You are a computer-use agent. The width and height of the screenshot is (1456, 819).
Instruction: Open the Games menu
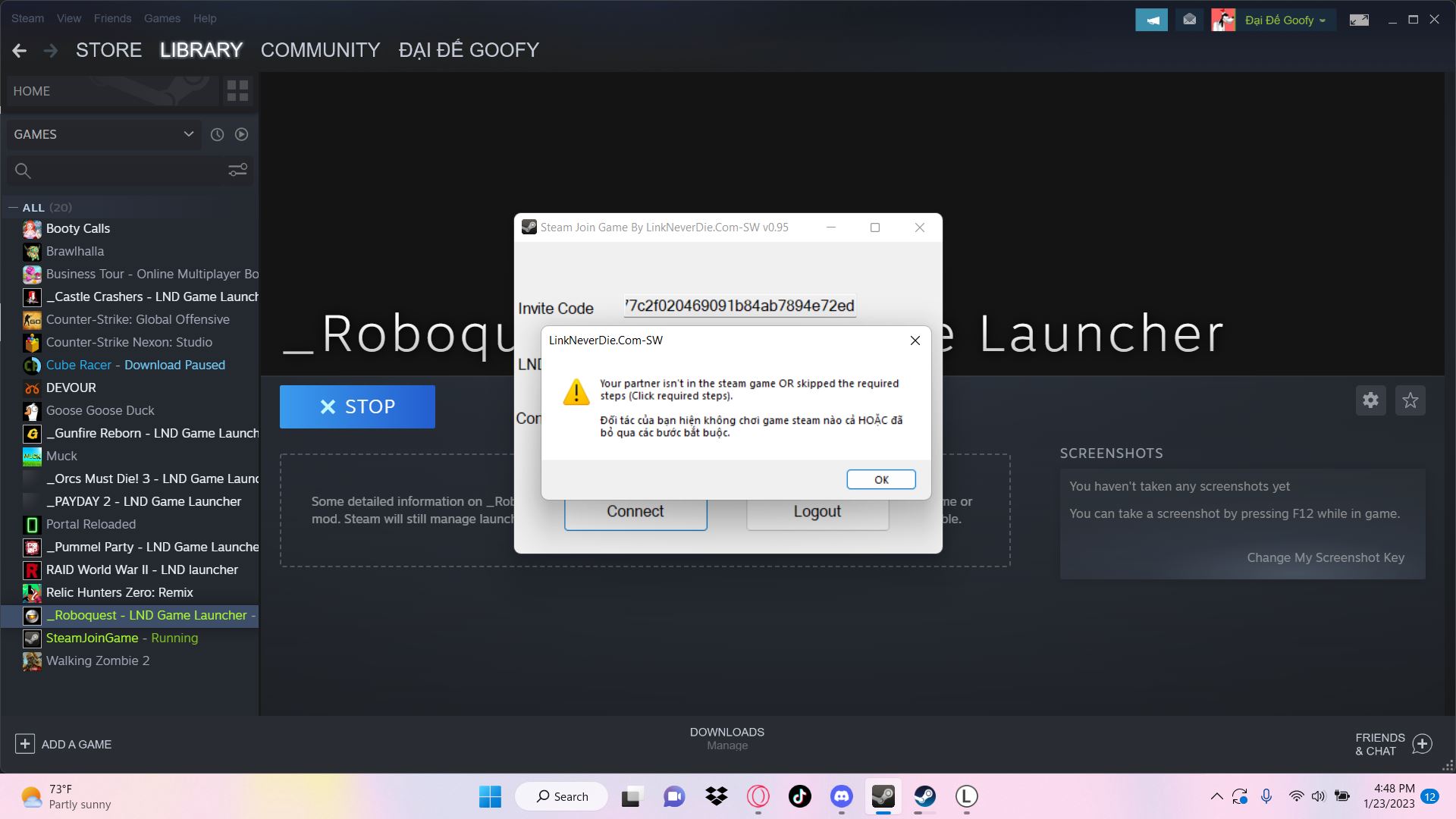(x=162, y=18)
